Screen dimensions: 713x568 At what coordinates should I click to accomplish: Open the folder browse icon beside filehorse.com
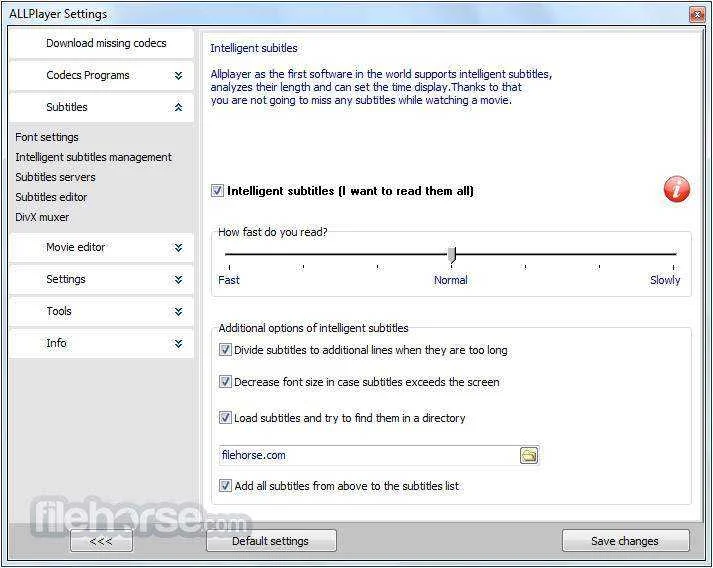click(x=529, y=455)
